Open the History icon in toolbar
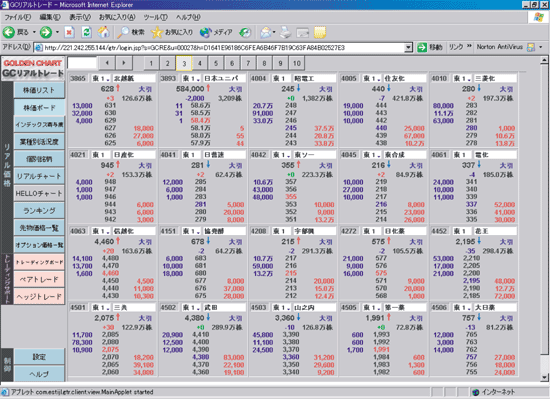 pyautogui.click(x=245, y=32)
